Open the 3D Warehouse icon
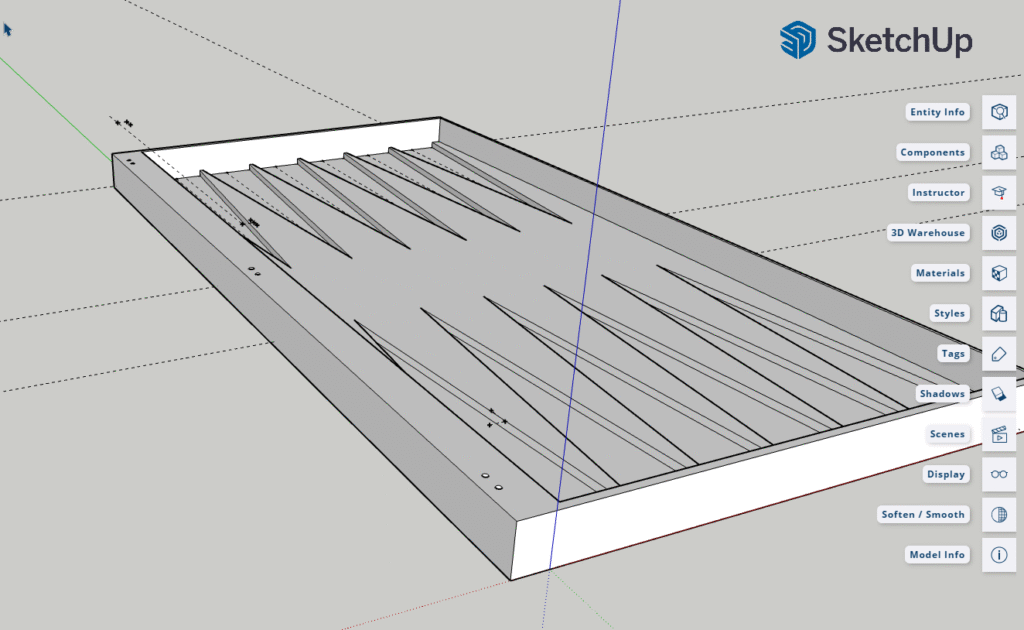 (998, 233)
